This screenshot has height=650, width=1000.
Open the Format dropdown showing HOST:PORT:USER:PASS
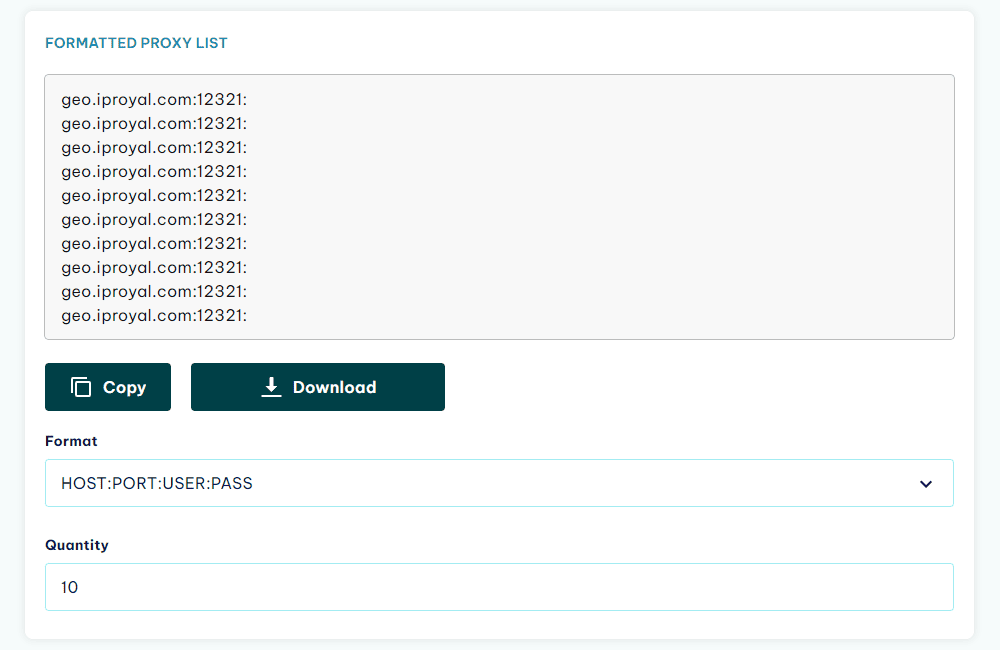499,484
